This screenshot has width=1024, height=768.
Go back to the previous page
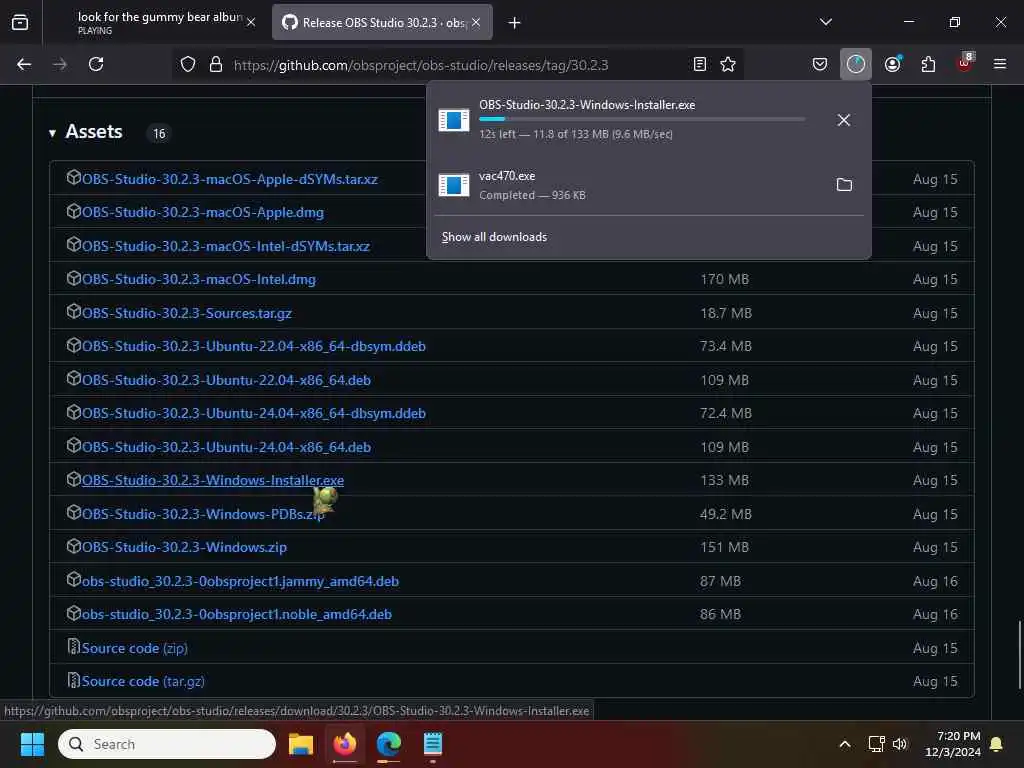tap(24, 64)
